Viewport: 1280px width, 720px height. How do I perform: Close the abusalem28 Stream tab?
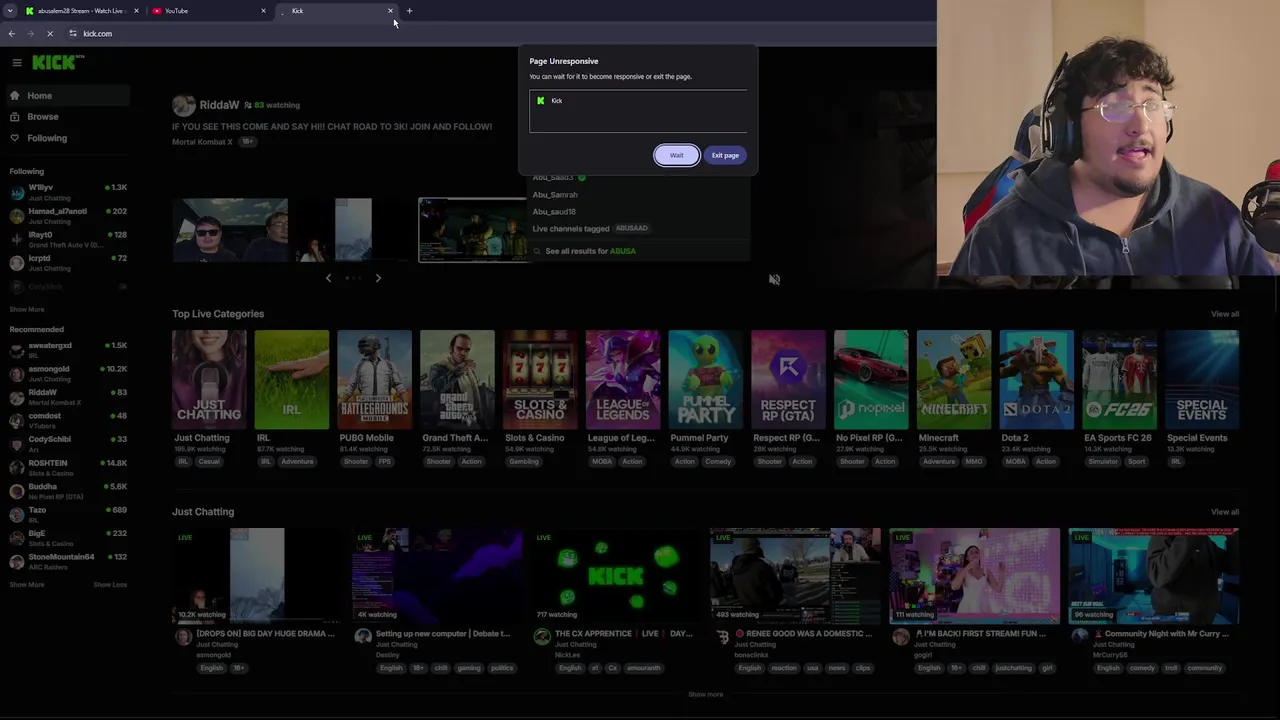point(135,11)
